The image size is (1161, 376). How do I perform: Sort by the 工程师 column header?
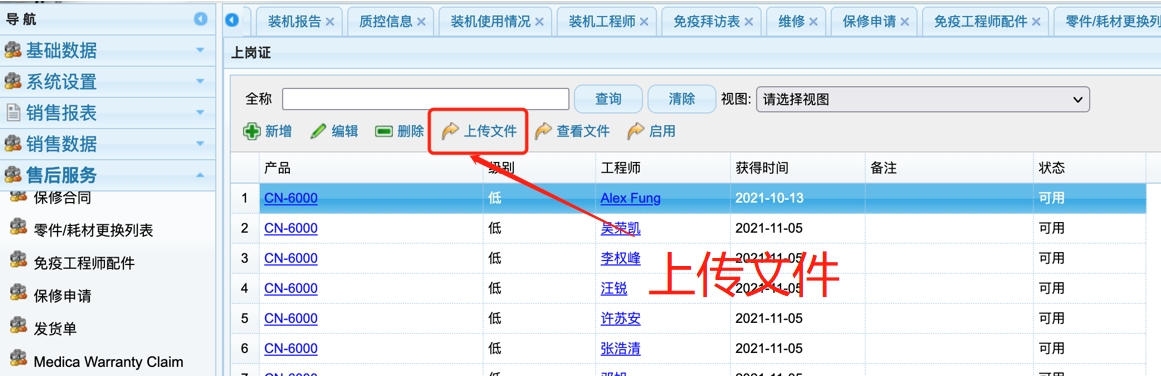tap(663, 168)
